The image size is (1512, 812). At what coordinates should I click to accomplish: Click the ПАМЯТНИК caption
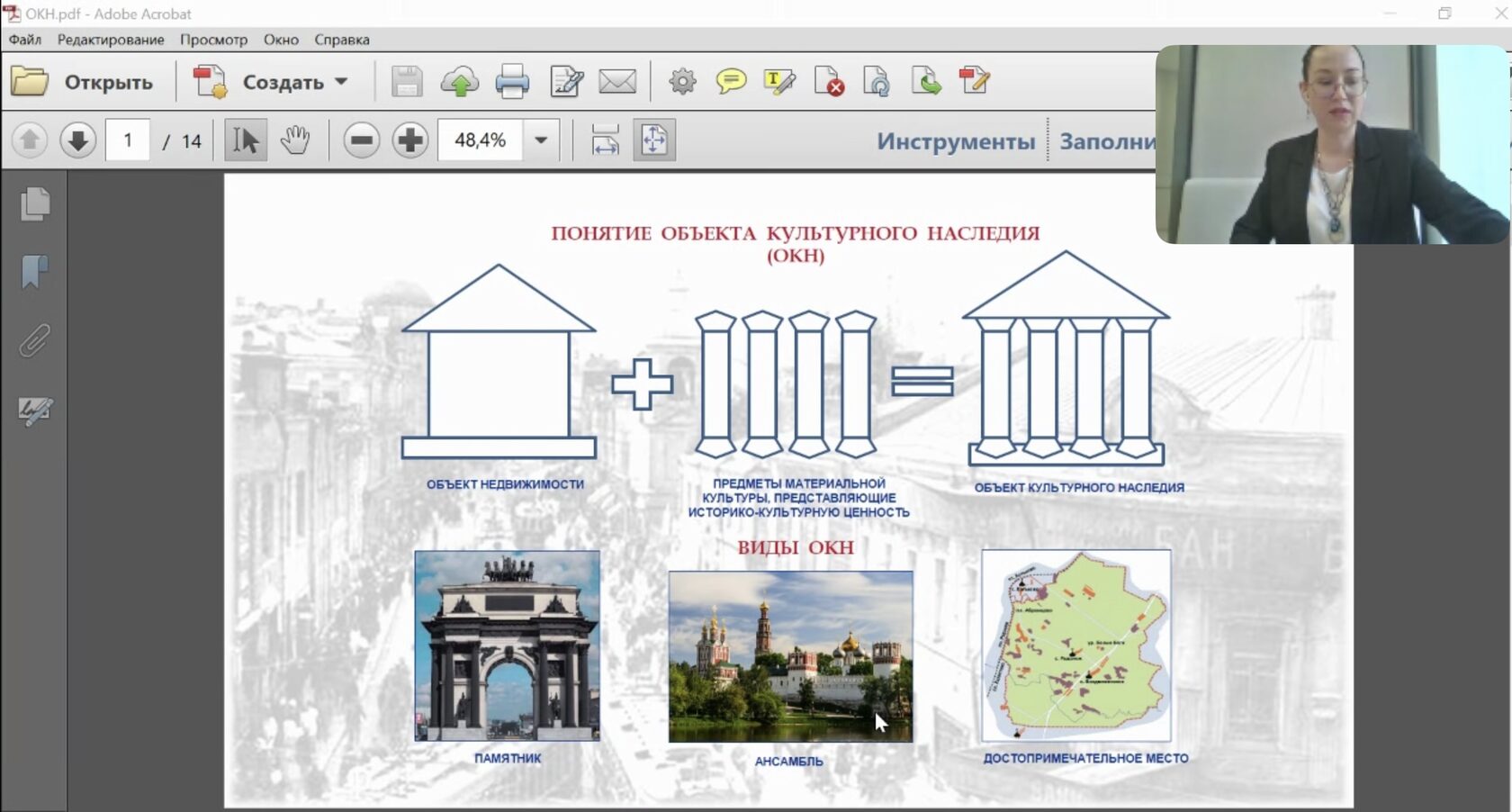click(508, 758)
